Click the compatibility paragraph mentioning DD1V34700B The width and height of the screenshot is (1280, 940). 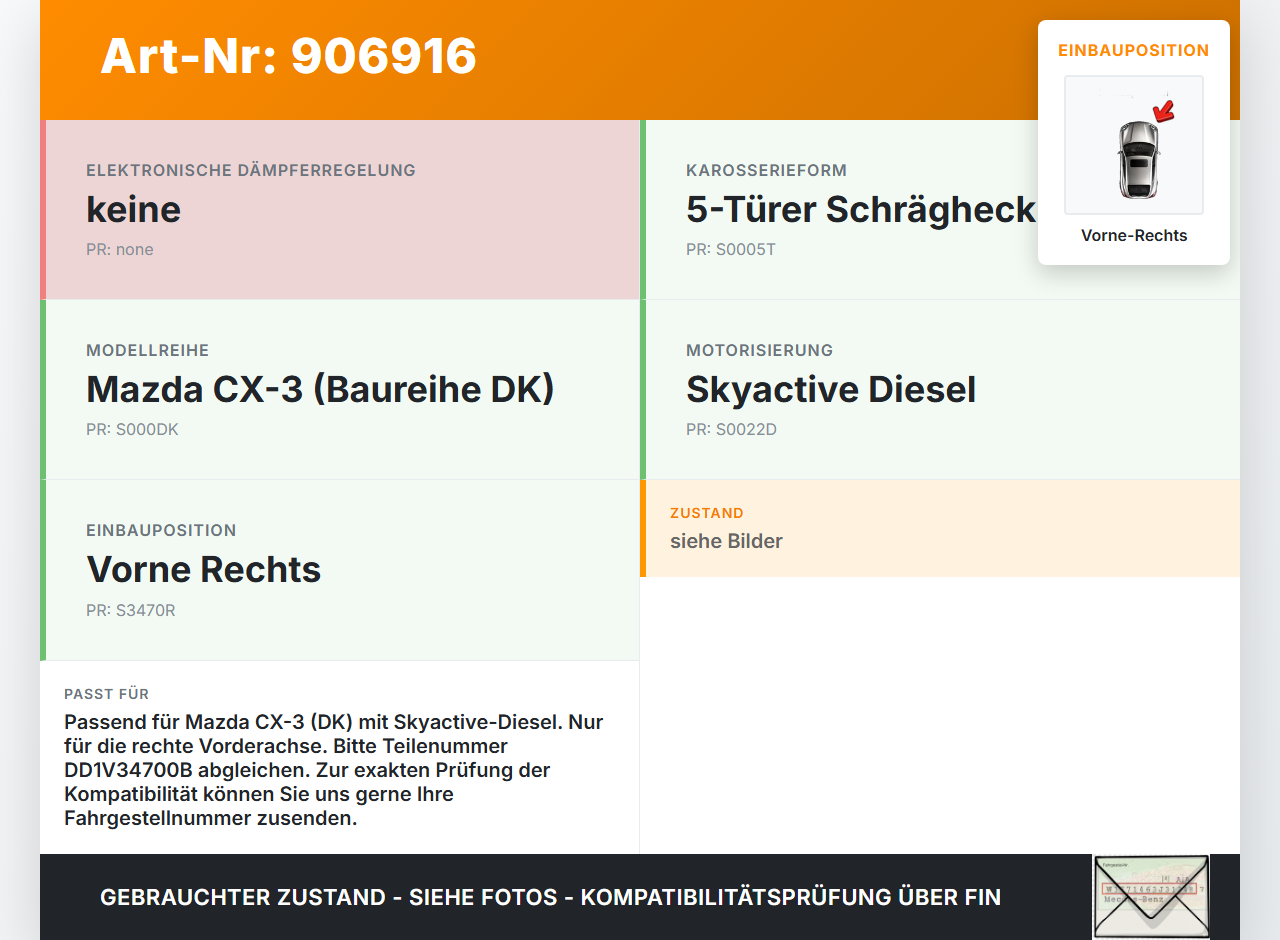point(334,770)
